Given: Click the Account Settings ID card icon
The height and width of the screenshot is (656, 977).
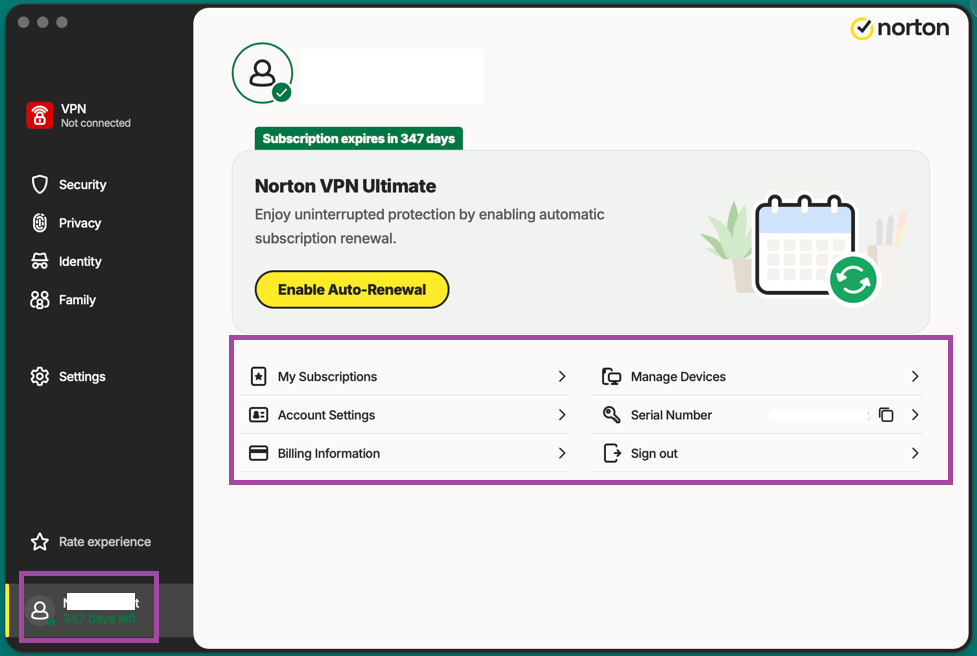Looking at the screenshot, I should (x=259, y=415).
